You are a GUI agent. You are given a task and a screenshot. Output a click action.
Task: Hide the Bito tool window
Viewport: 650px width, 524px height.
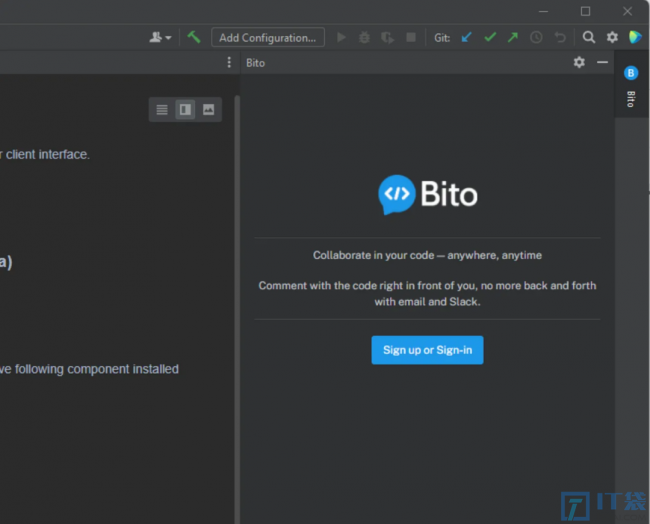pos(602,62)
